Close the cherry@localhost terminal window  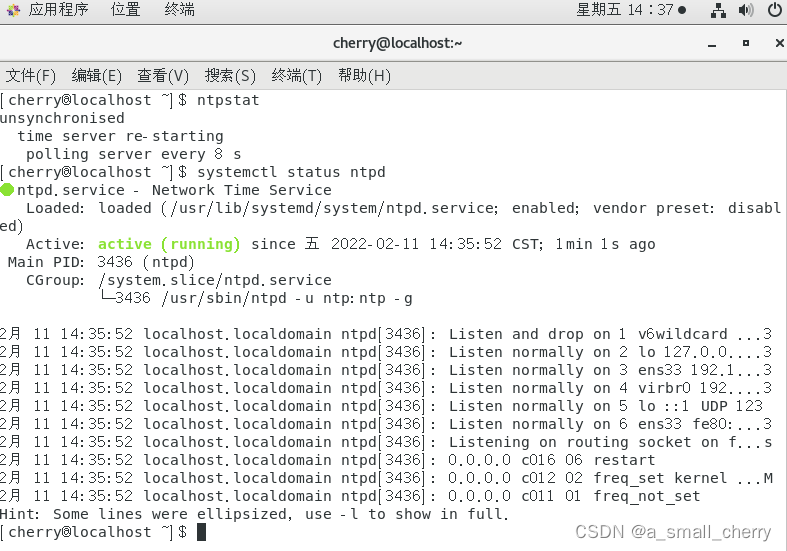[779, 44]
